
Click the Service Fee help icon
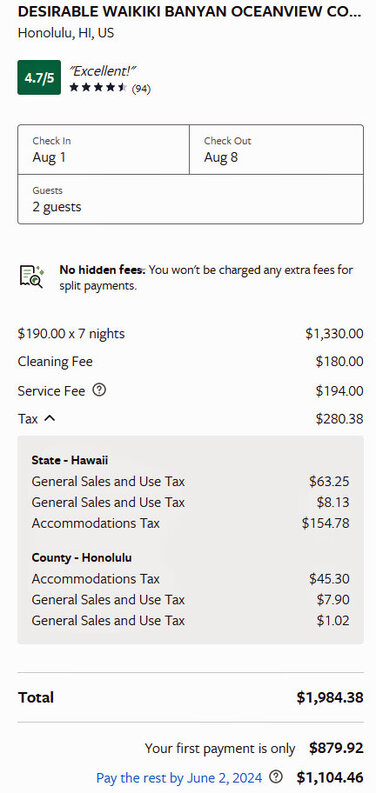click(100, 390)
